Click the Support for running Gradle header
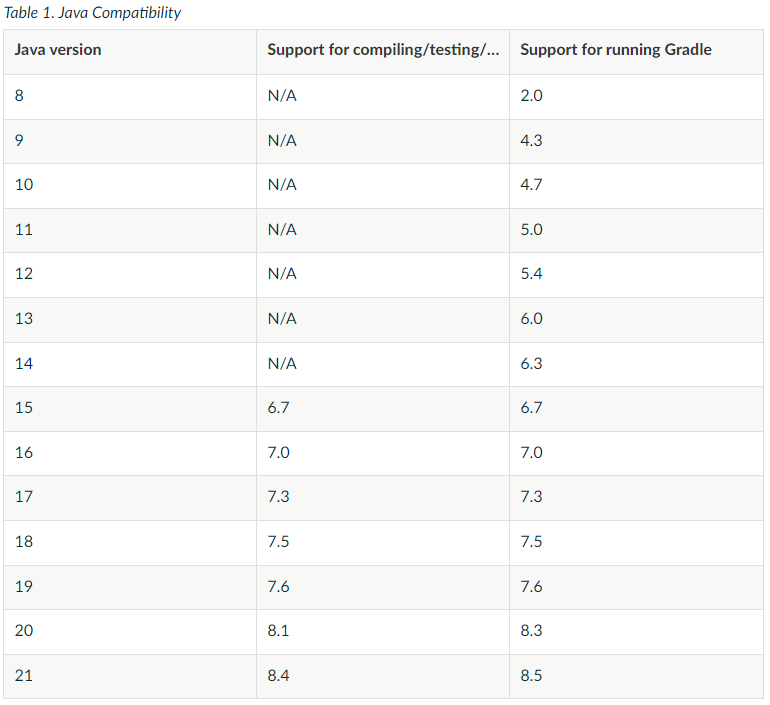Screen dimensions: 770x705 (x=636, y=52)
